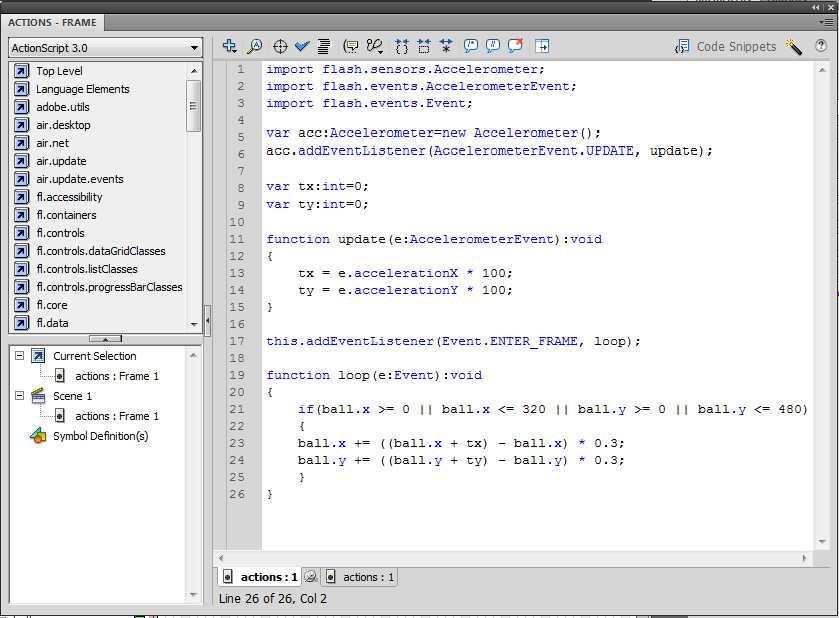
Task: Switch to the bold actions : 1 script tab
Action: 260,577
